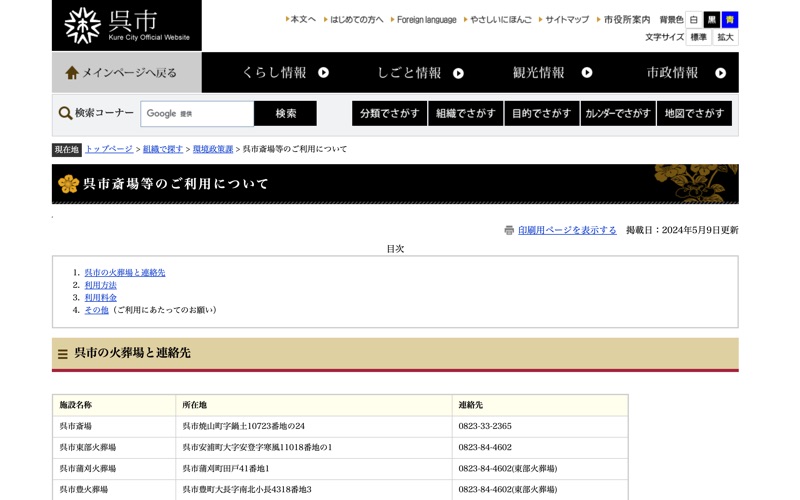Jump to 利用方法 in contents list

[x=101, y=285]
